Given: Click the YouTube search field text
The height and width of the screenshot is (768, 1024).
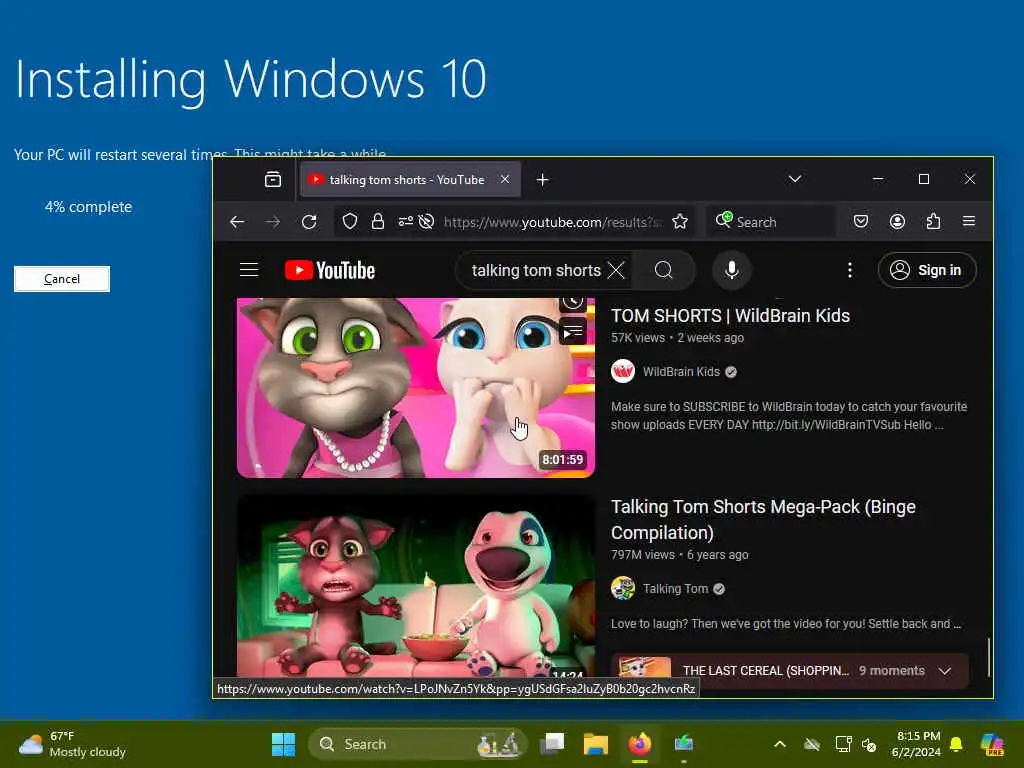Looking at the screenshot, I should point(536,270).
